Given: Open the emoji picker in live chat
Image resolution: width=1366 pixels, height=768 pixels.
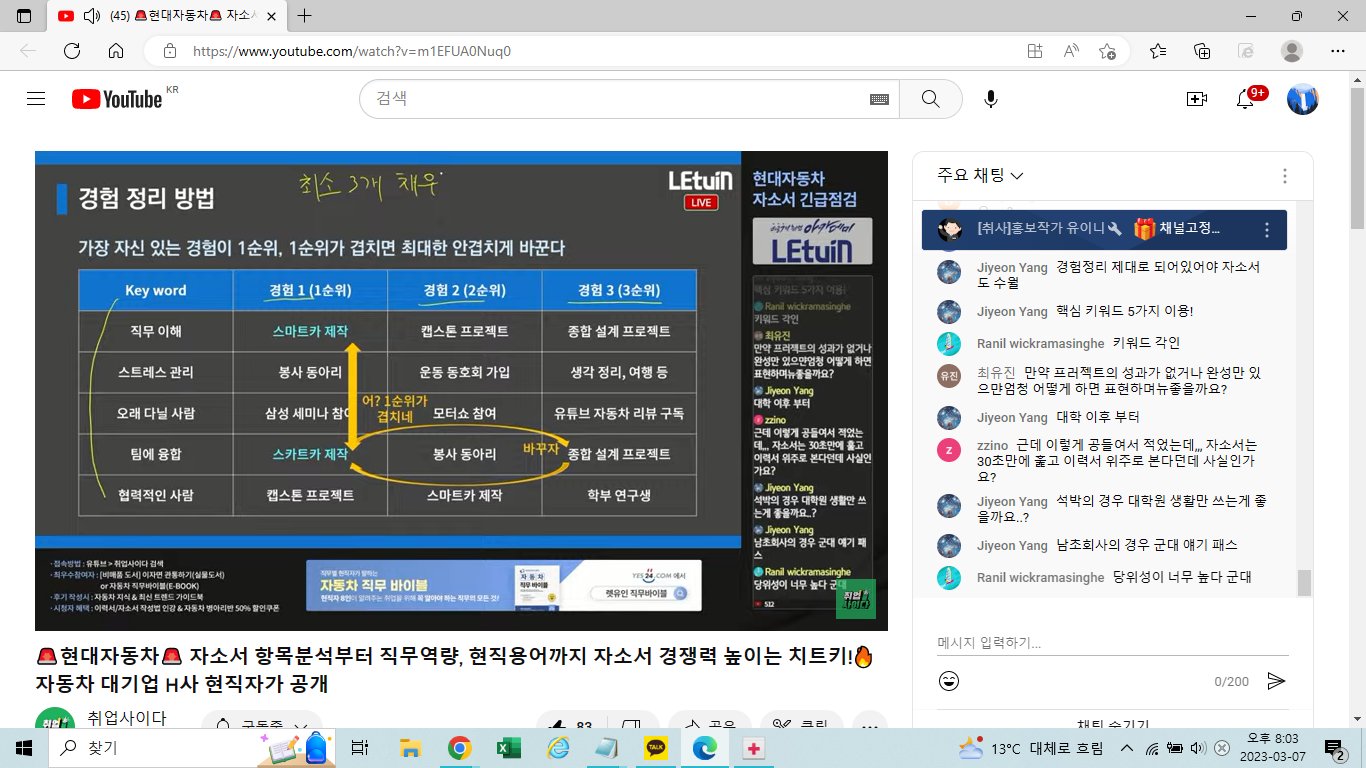Looking at the screenshot, I should [949, 681].
